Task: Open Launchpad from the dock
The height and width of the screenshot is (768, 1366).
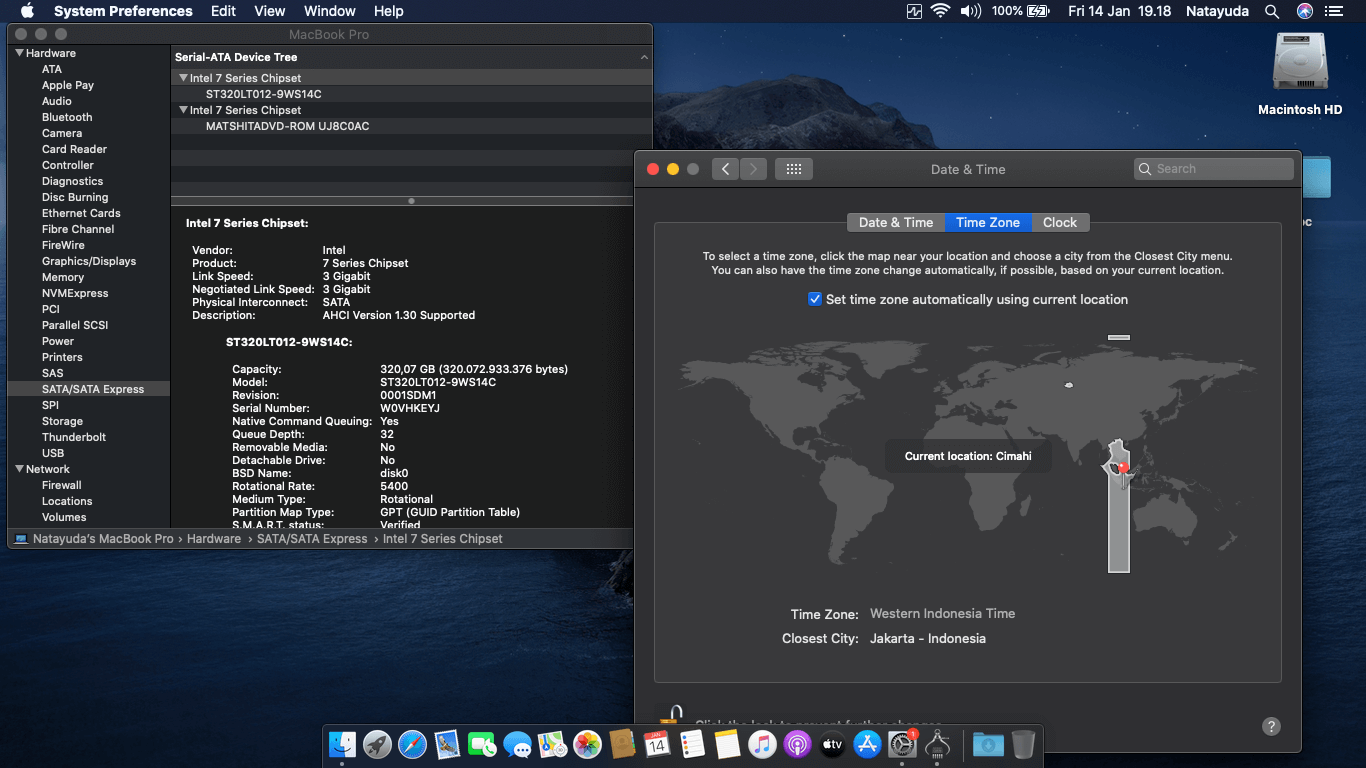Action: tap(377, 744)
